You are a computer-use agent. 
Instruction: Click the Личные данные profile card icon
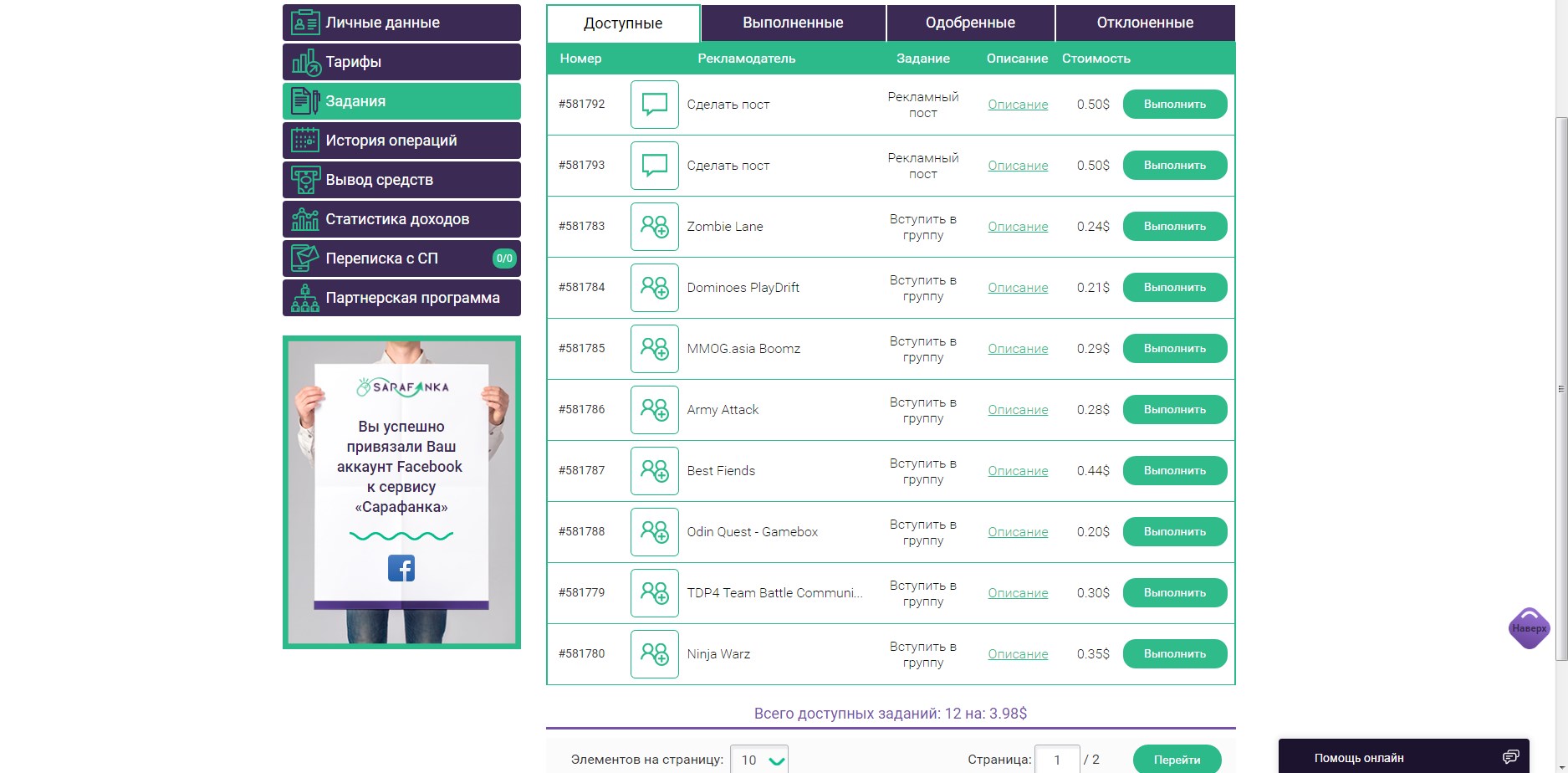pos(304,23)
